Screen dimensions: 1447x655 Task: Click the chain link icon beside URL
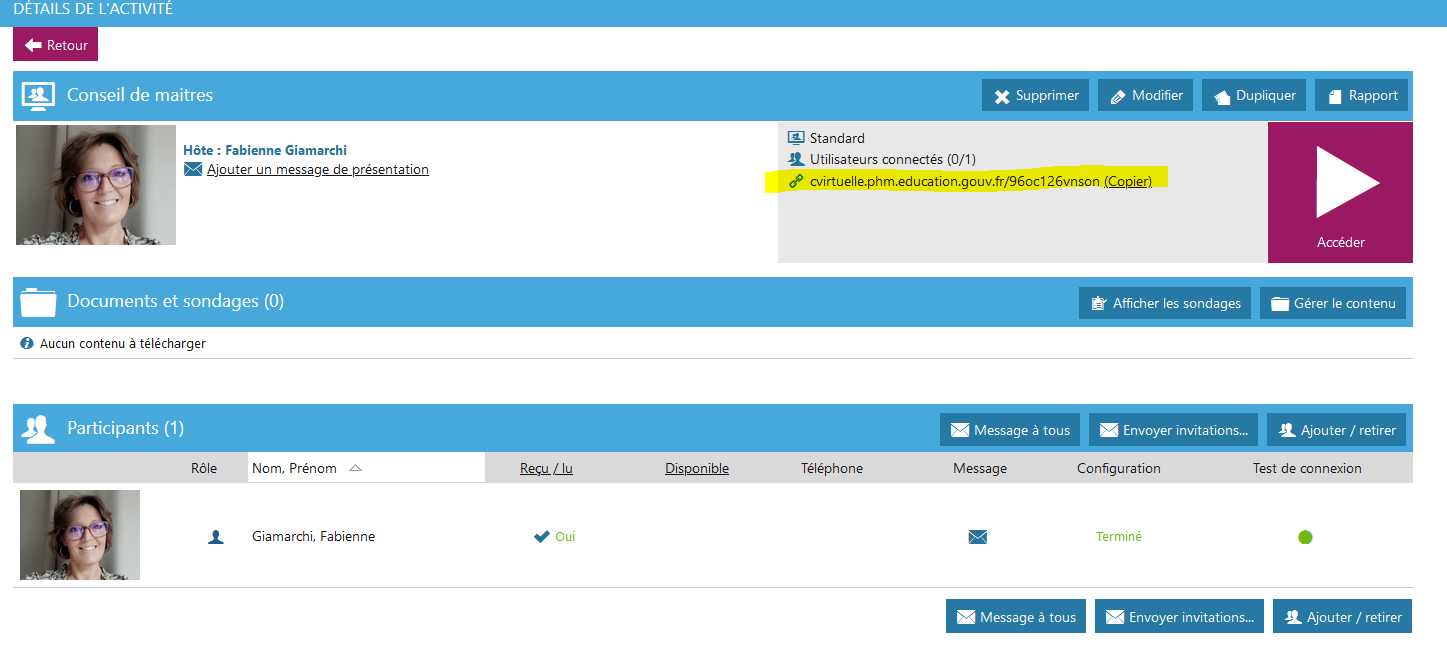(x=796, y=181)
